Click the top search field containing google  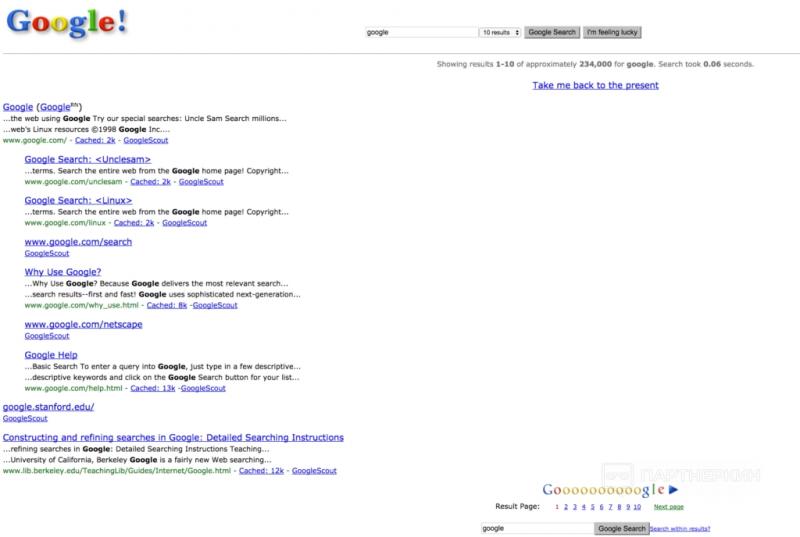[x=421, y=32]
